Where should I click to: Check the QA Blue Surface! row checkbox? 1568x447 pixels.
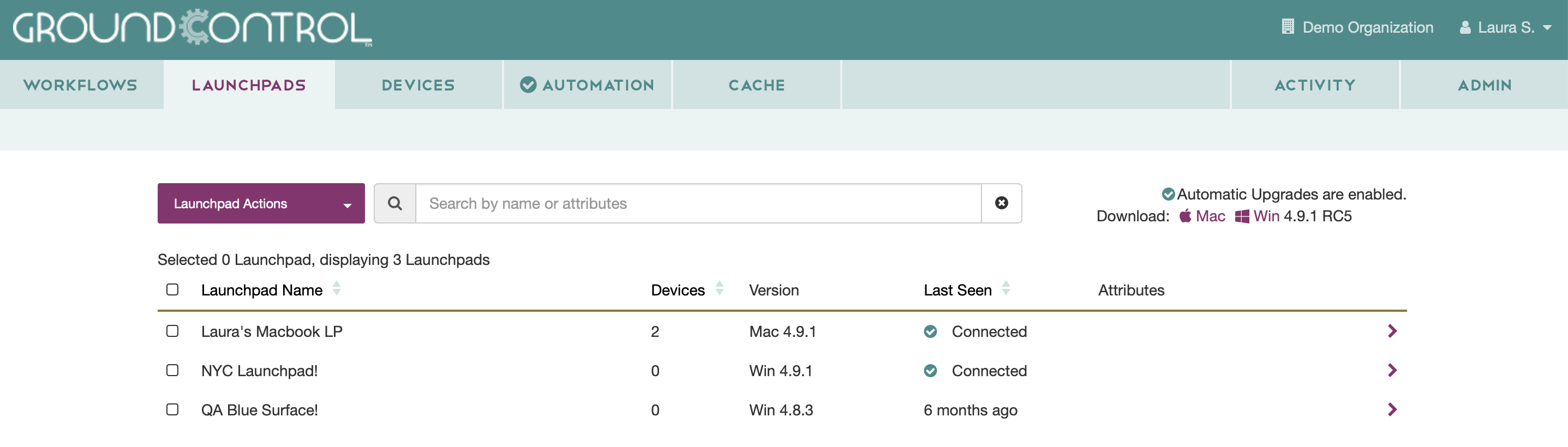(x=172, y=409)
